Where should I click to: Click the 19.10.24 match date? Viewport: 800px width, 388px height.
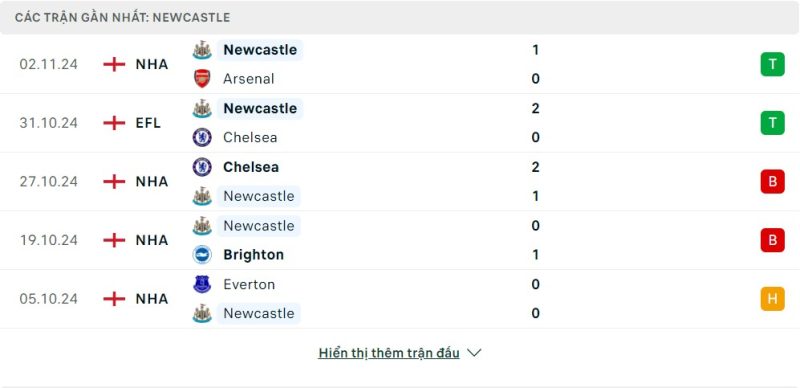point(48,240)
